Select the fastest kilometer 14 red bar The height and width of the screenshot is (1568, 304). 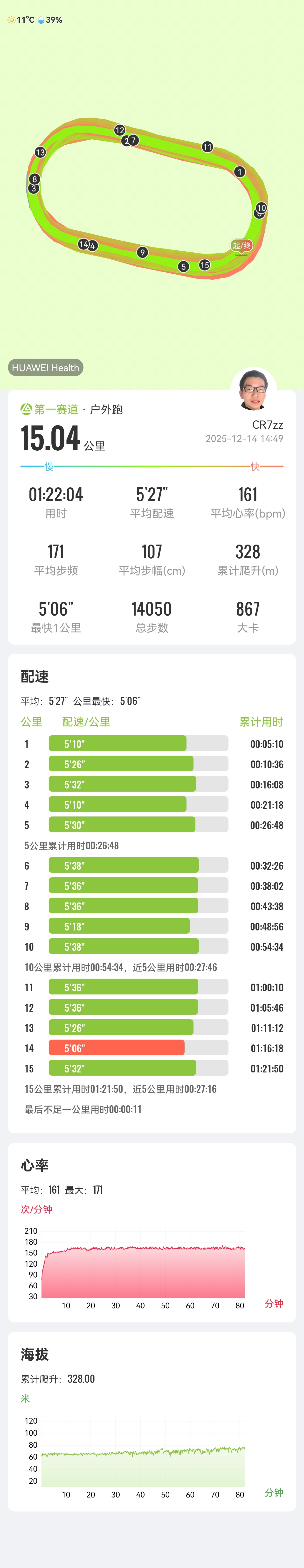[116, 1048]
